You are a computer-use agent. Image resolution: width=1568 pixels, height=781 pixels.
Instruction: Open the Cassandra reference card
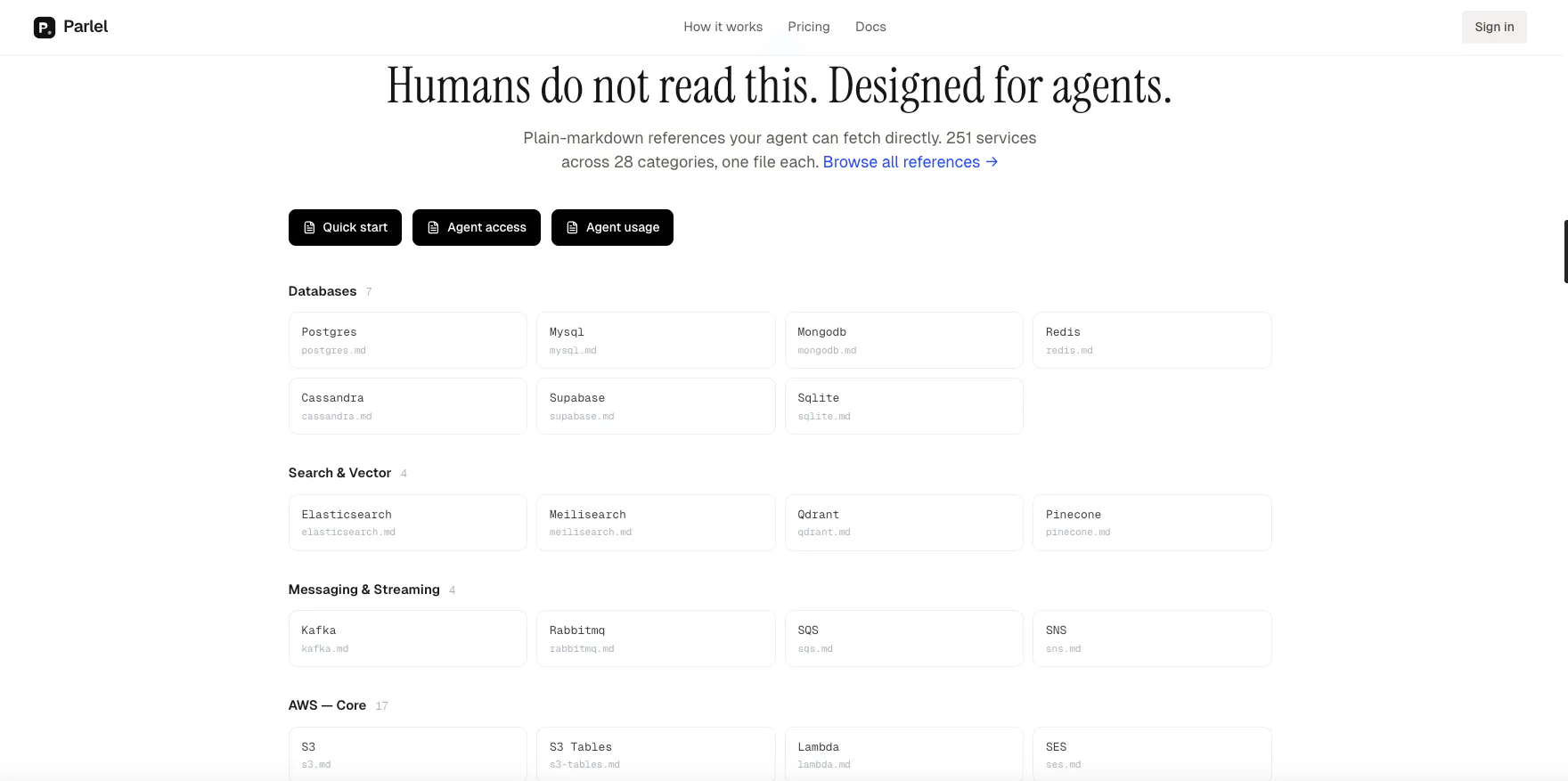[408, 406]
